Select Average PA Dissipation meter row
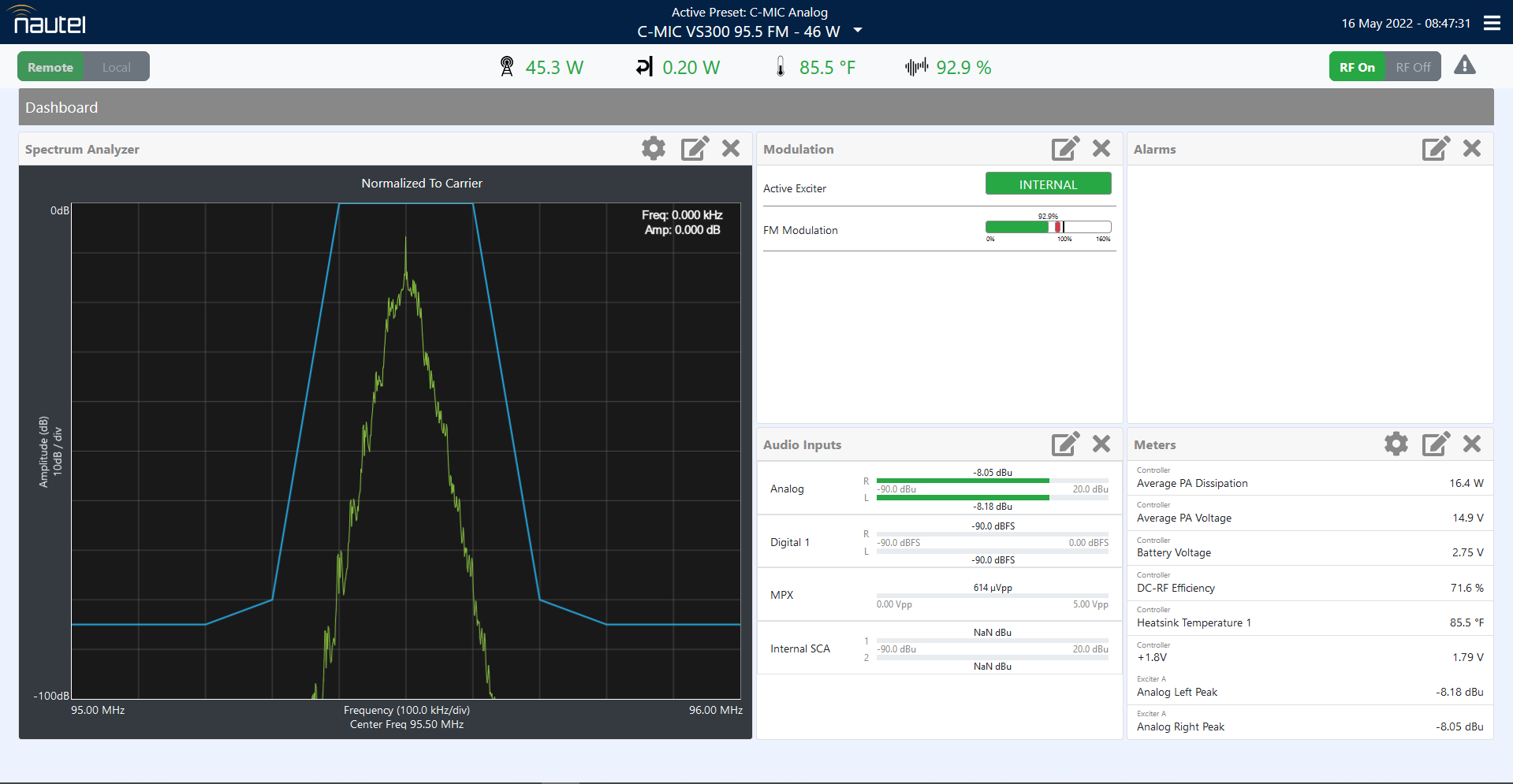The image size is (1513, 784). [1310, 478]
